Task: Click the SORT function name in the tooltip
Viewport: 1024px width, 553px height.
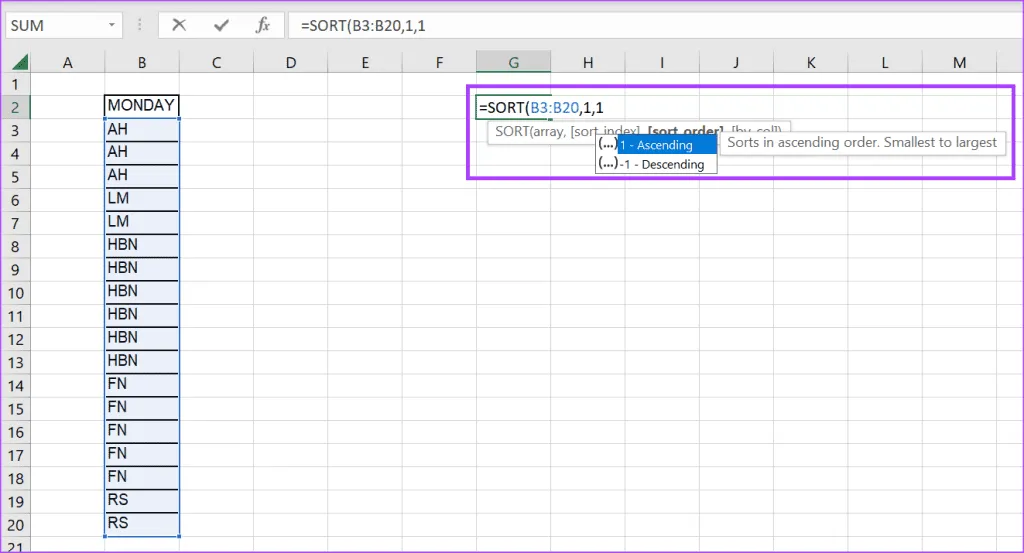Action: click(512, 130)
